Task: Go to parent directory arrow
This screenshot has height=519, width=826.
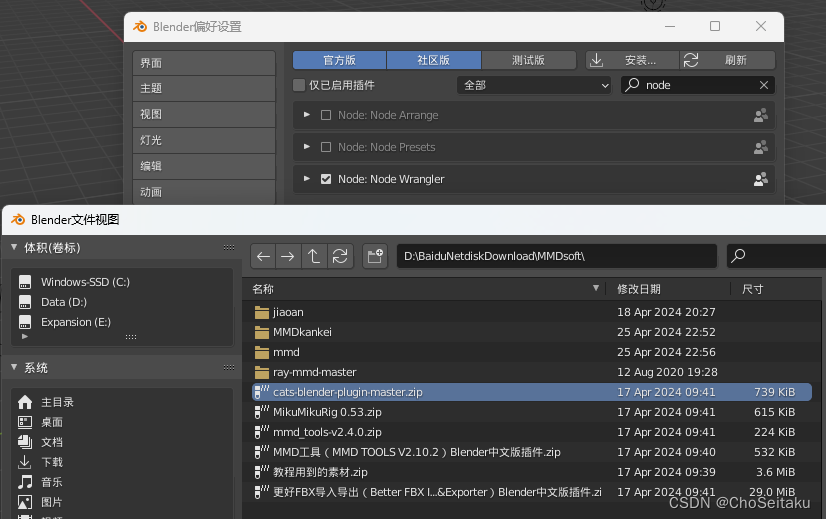Action: [x=314, y=257]
